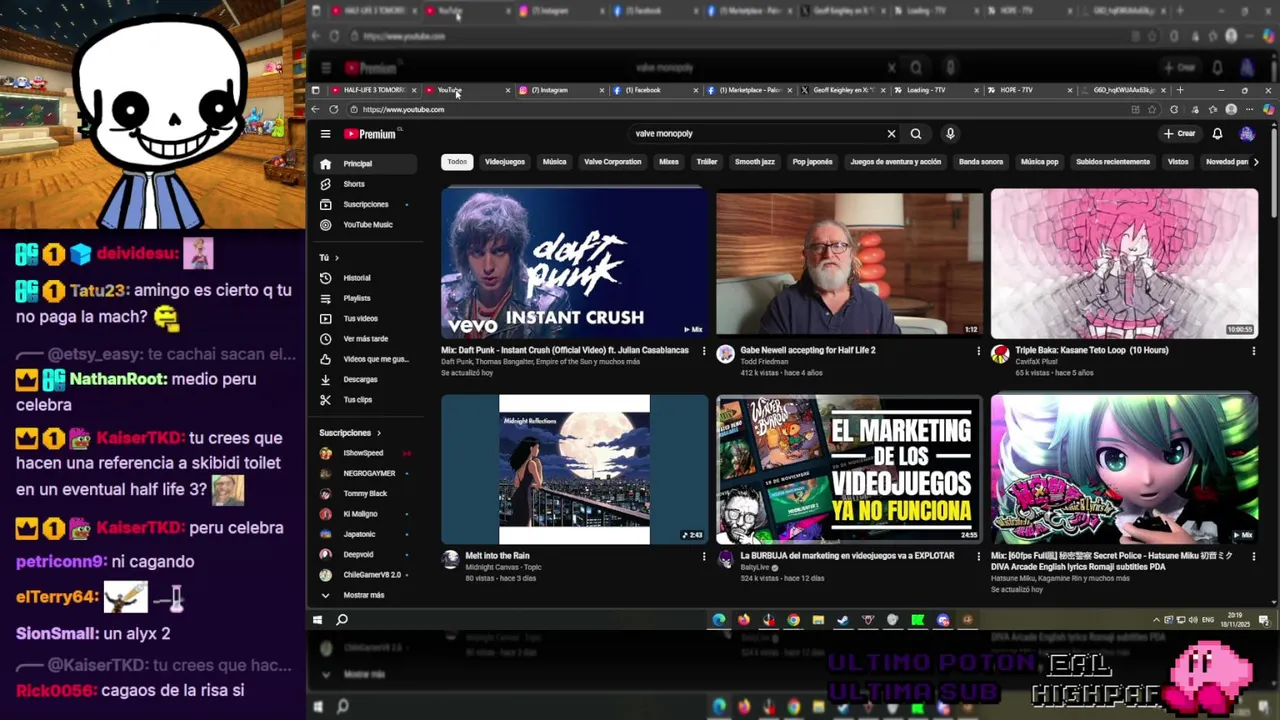Open the Gabe Newell Half Life 2 thumbnail

849,264
